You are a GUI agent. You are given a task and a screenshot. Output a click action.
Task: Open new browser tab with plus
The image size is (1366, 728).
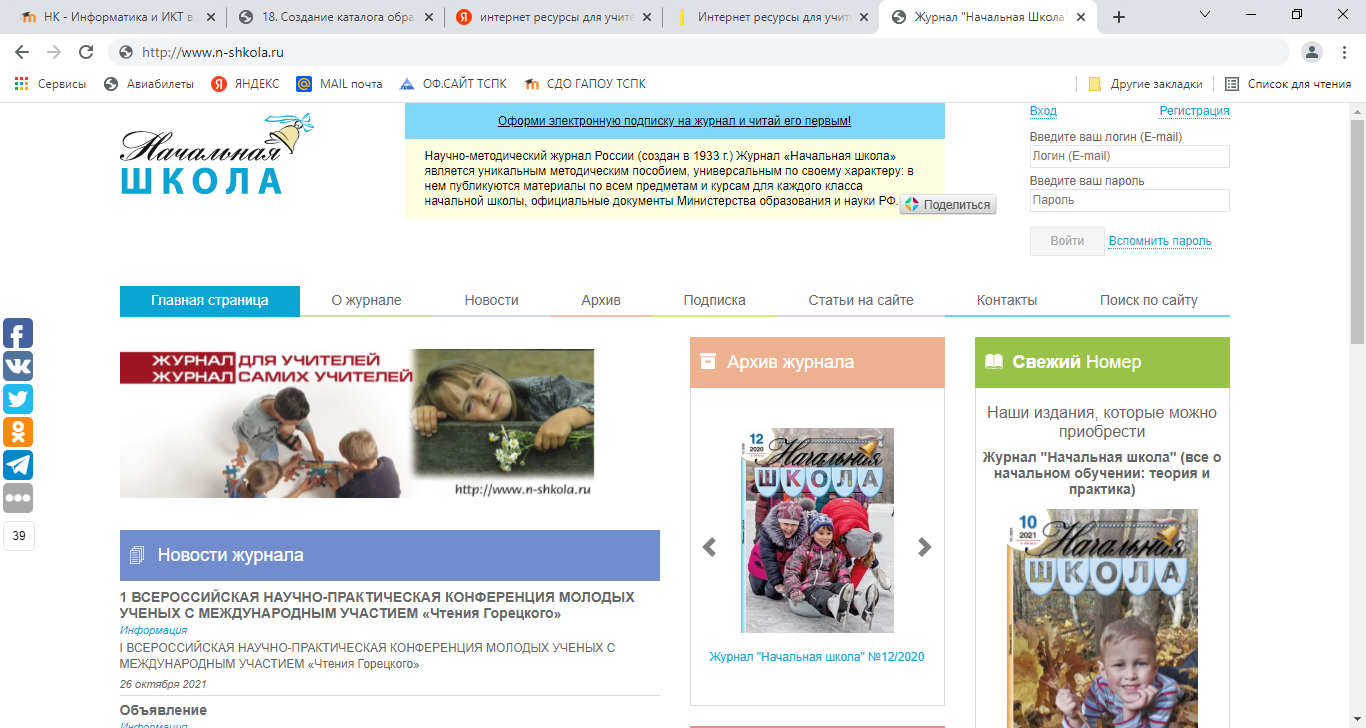click(1119, 17)
